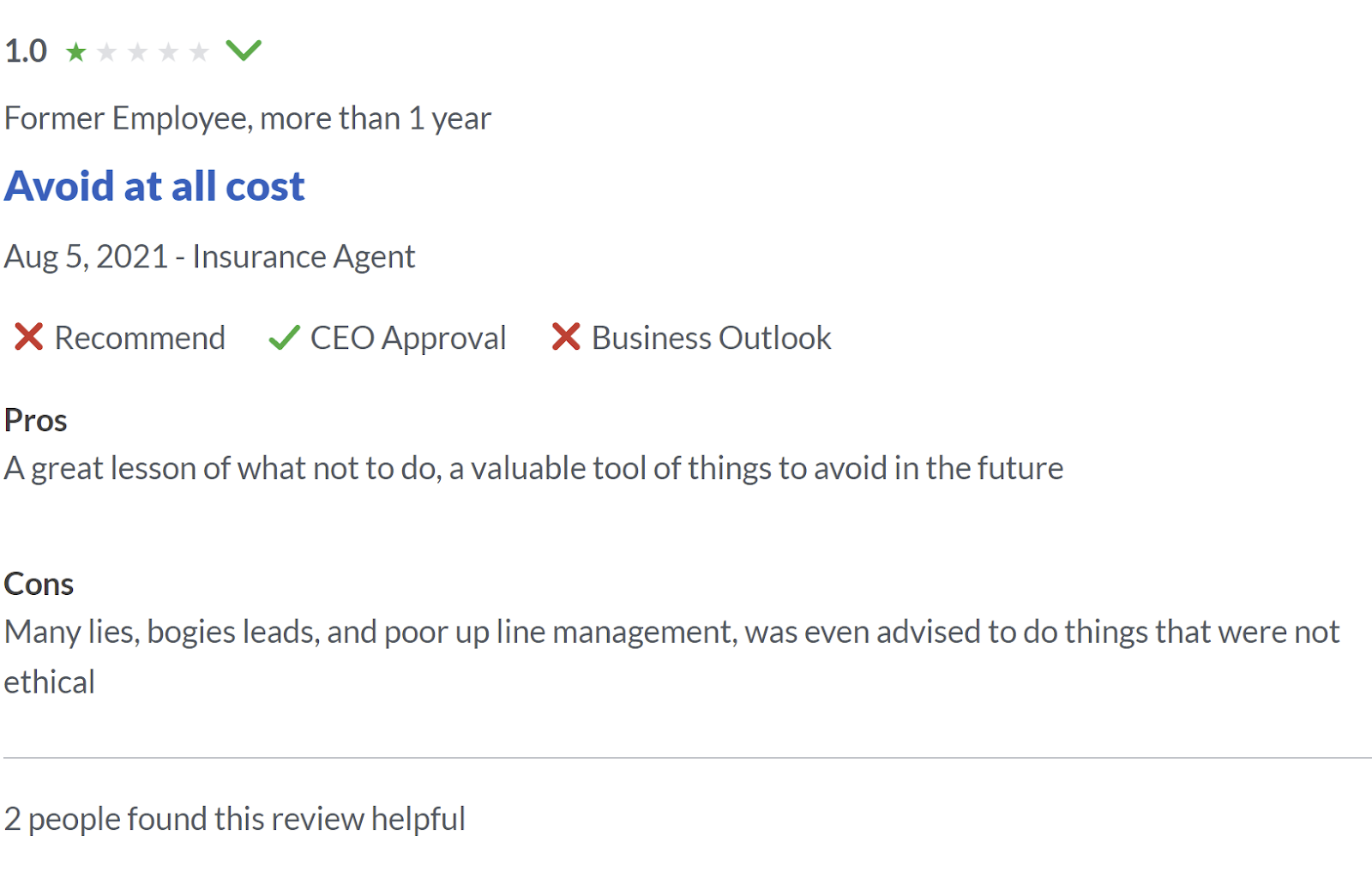
Task: Click the third gray rating star
Action: (x=137, y=52)
